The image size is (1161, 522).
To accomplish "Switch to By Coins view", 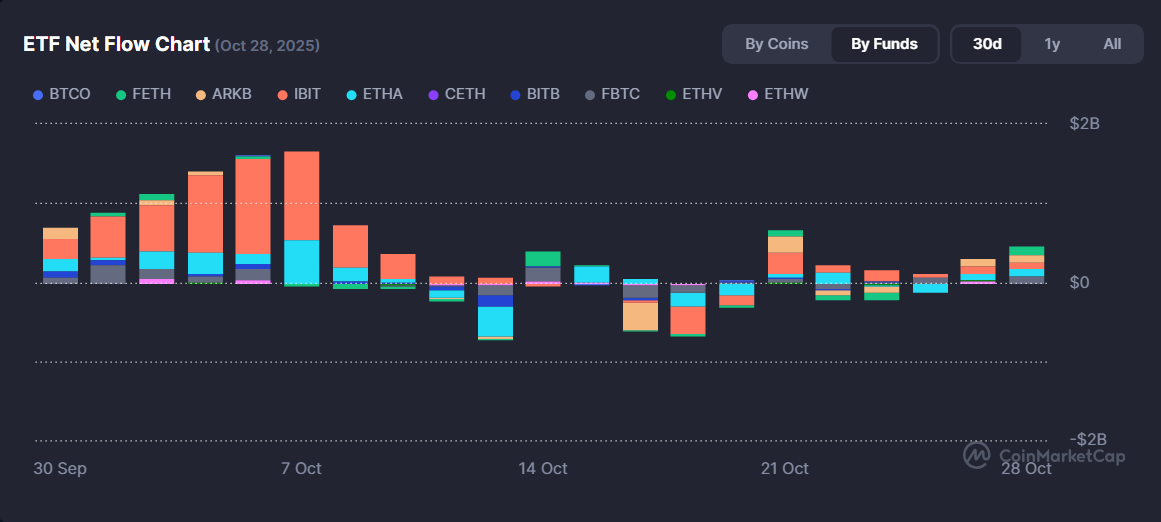I will point(776,44).
